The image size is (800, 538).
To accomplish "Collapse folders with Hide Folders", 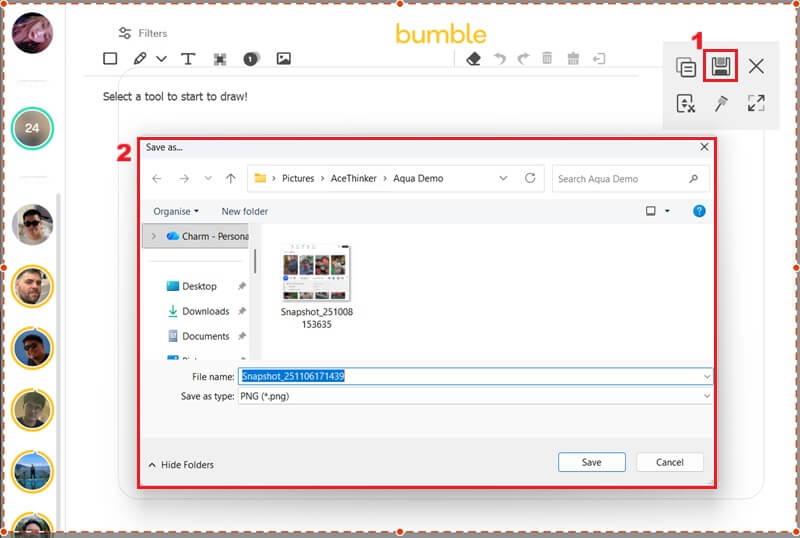I will coord(181,465).
